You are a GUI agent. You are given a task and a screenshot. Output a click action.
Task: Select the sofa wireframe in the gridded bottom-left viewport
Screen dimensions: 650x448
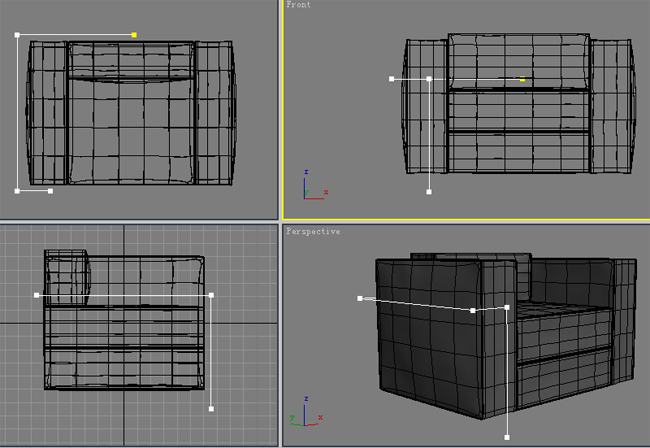[124, 320]
